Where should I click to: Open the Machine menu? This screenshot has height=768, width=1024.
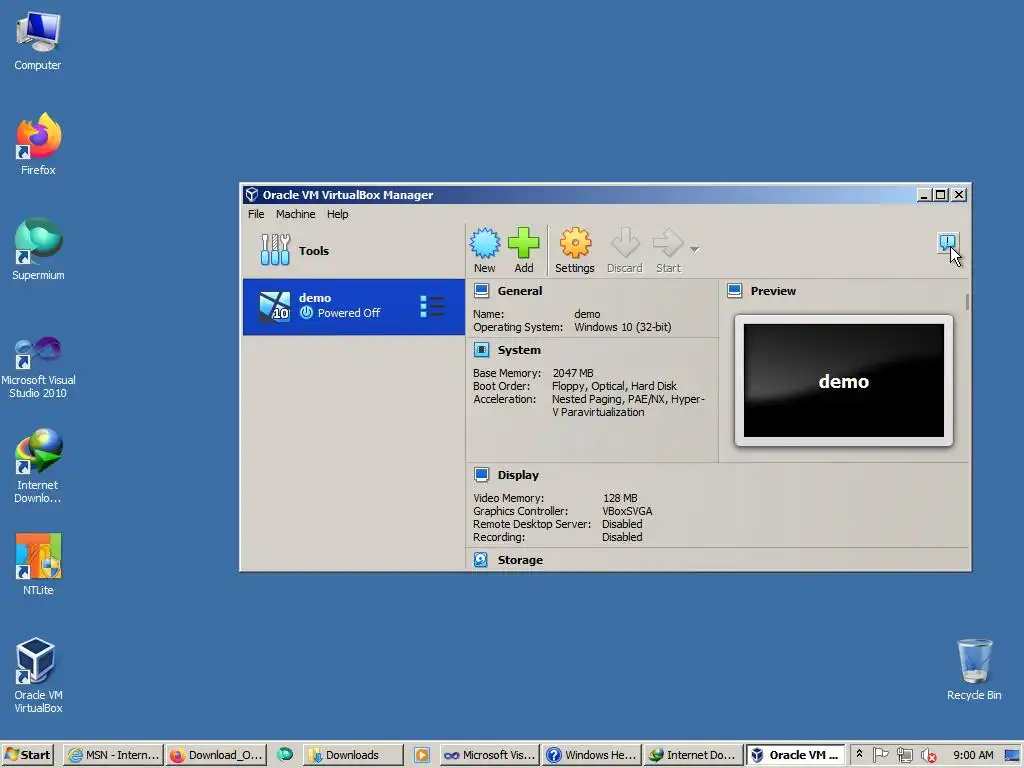coord(295,214)
